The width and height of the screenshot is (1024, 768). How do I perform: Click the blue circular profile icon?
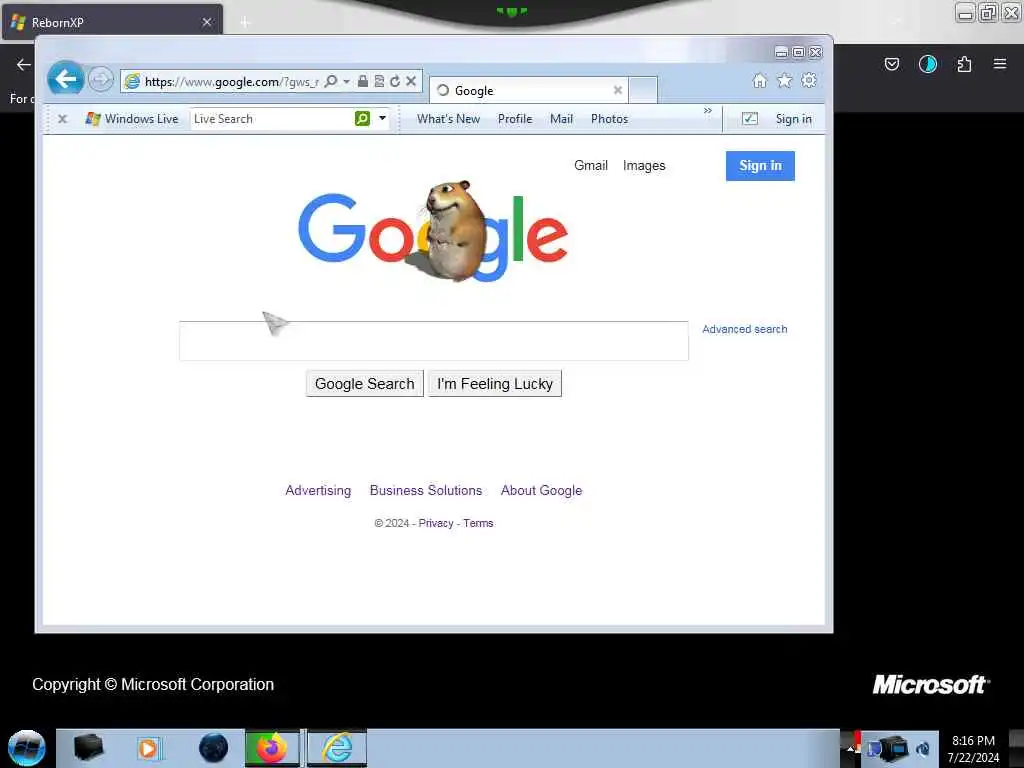[x=927, y=64]
